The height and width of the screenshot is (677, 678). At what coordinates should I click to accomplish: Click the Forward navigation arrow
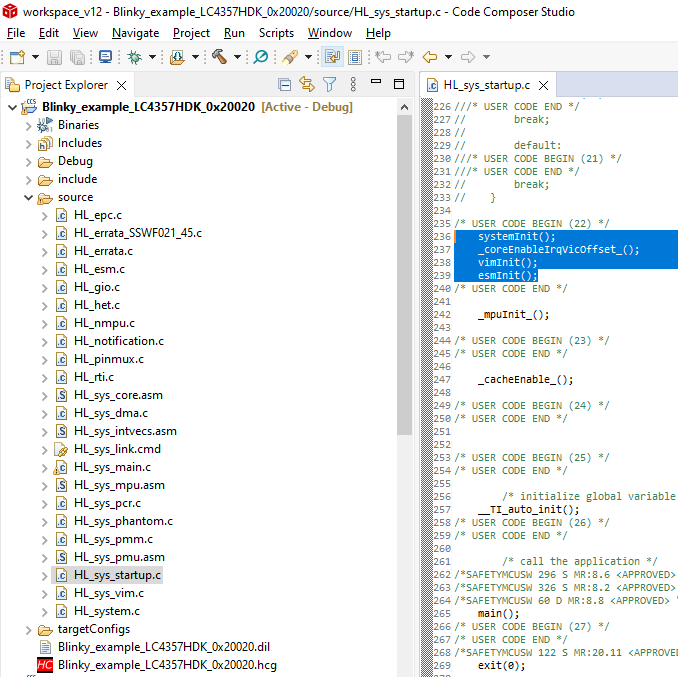(468, 57)
